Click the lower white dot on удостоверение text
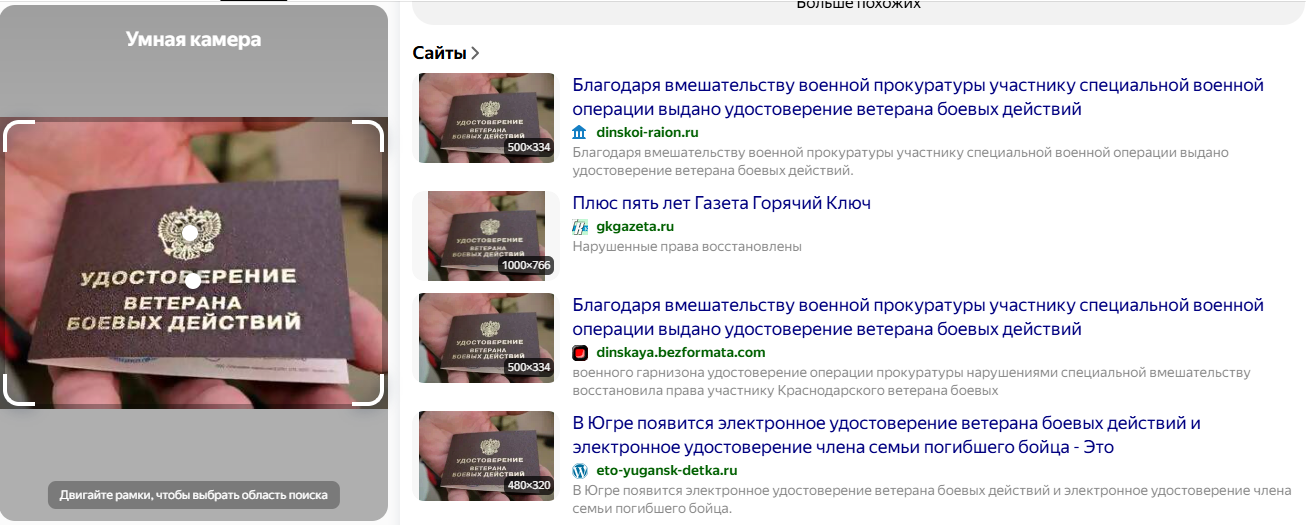The width and height of the screenshot is (1306, 525). click(193, 282)
